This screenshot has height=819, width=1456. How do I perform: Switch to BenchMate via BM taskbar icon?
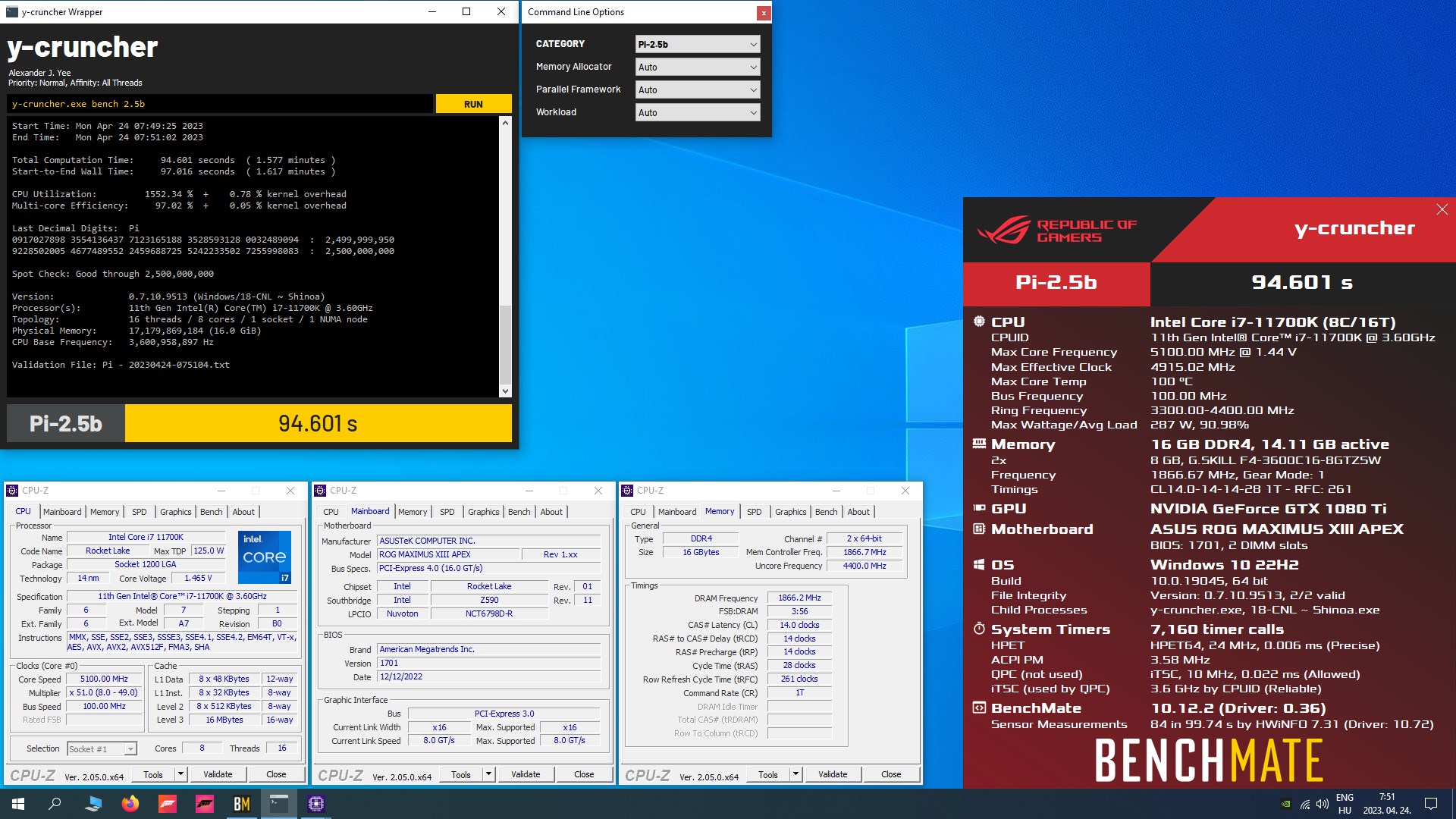242,804
